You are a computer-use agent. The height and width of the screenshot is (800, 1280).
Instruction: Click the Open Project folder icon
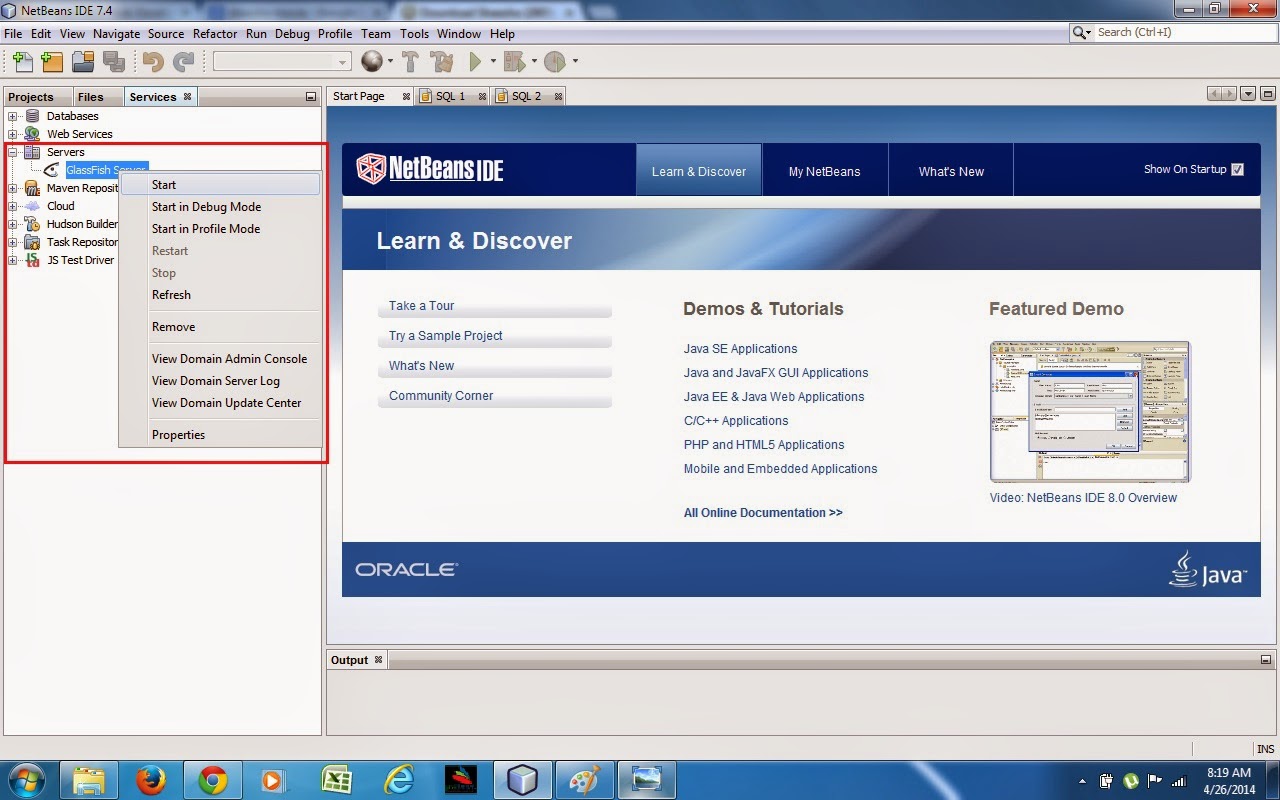[82, 62]
